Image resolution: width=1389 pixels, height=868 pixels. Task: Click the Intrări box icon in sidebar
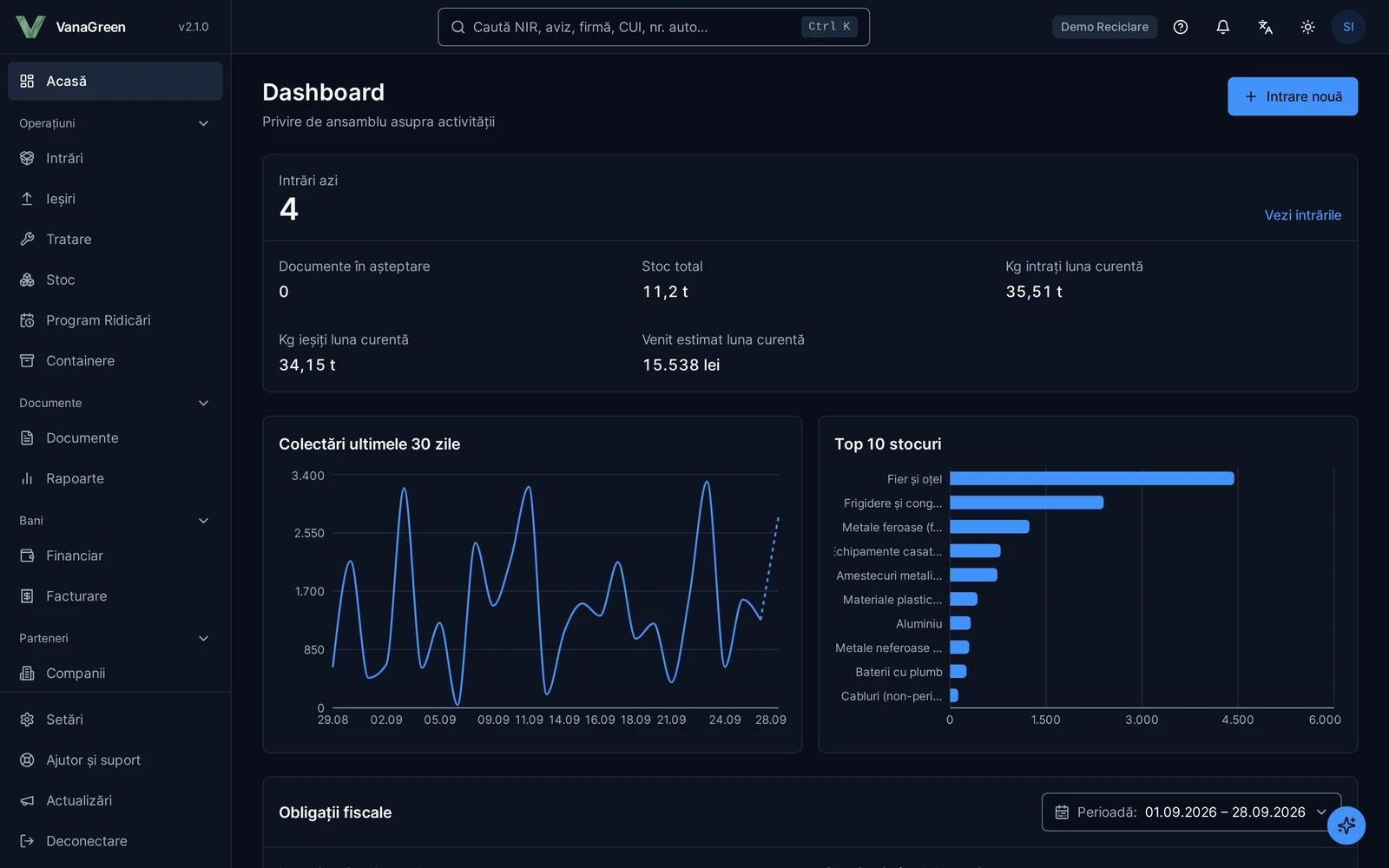[x=27, y=158]
